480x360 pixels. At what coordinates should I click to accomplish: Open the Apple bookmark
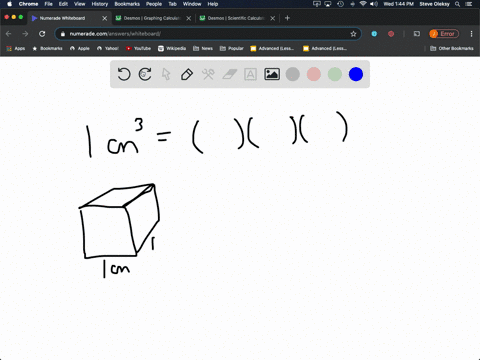[80, 48]
